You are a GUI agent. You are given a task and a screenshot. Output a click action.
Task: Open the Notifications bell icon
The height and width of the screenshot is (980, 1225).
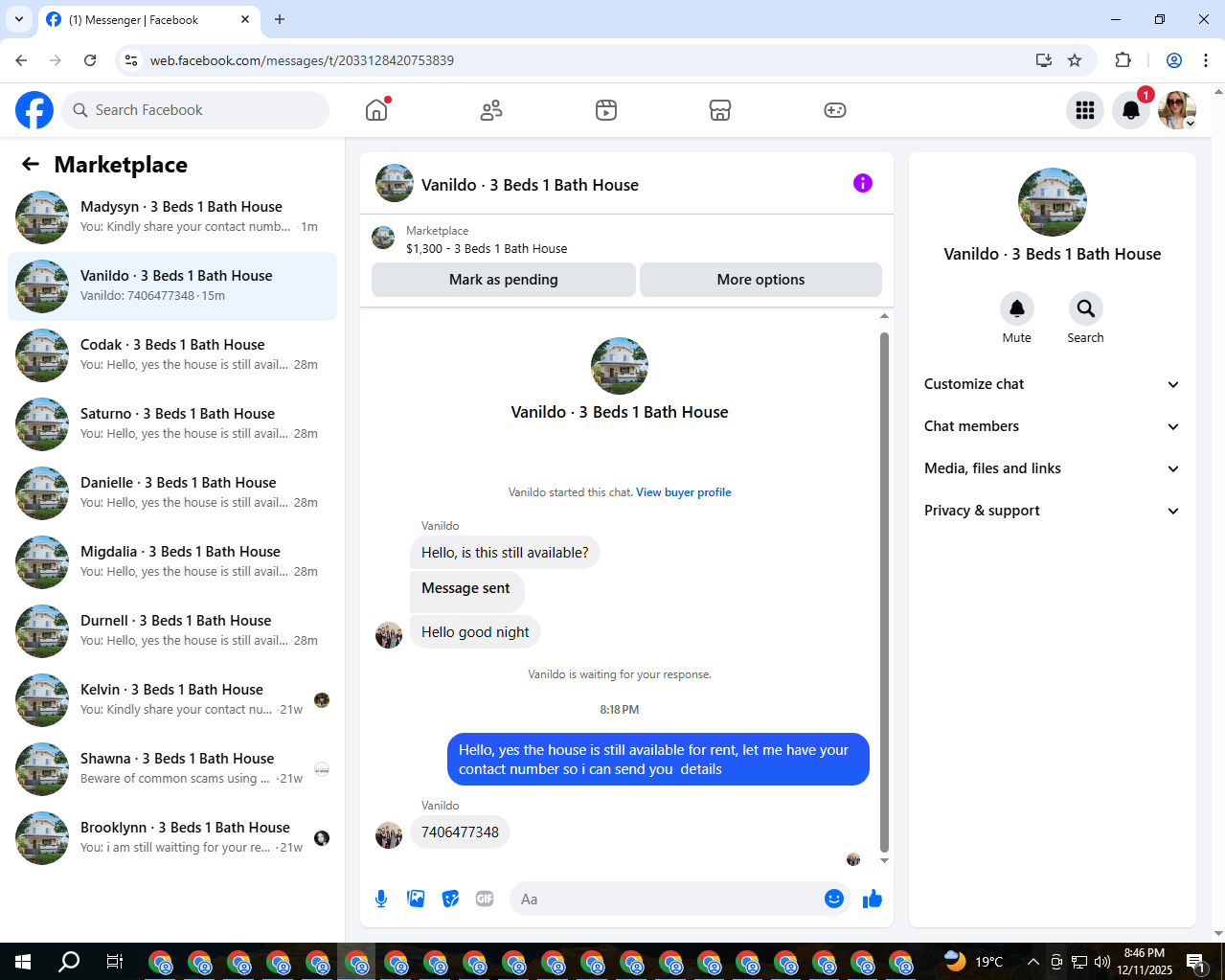pos(1131,110)
